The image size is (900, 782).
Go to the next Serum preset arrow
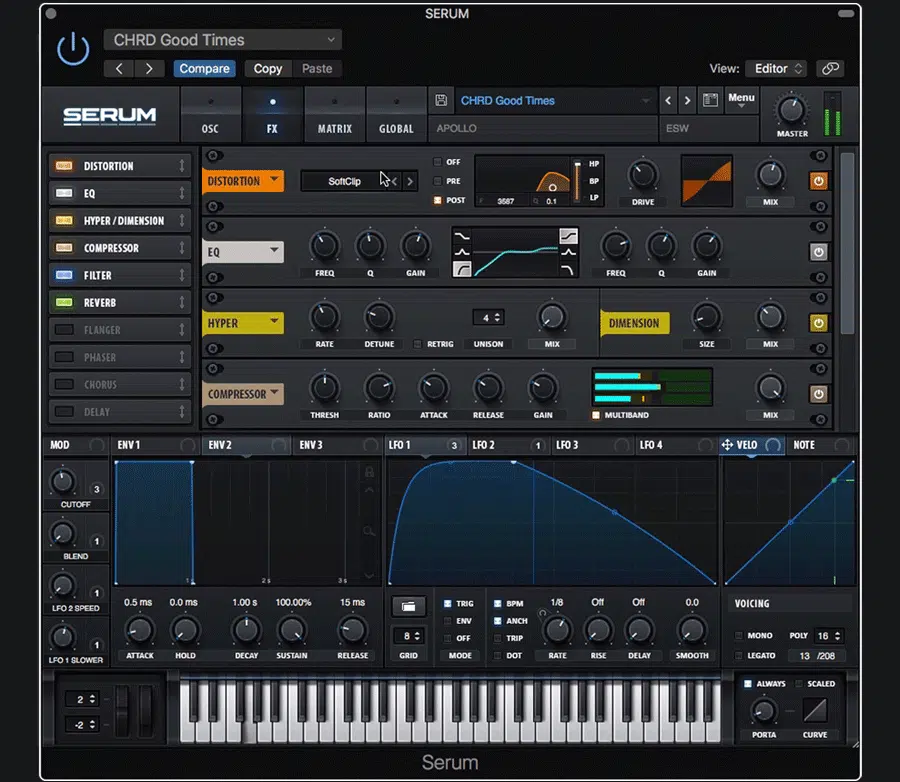(687, 100)
